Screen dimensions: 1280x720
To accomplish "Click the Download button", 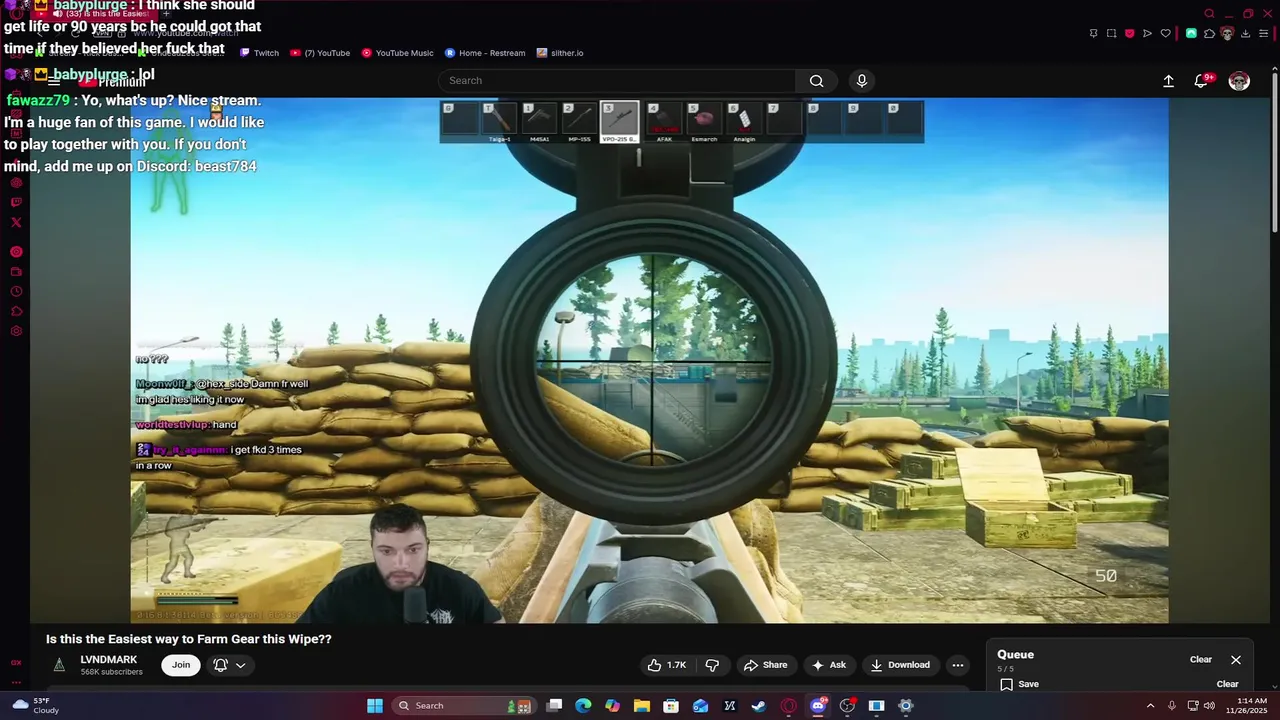I will (x=900, y=665).
